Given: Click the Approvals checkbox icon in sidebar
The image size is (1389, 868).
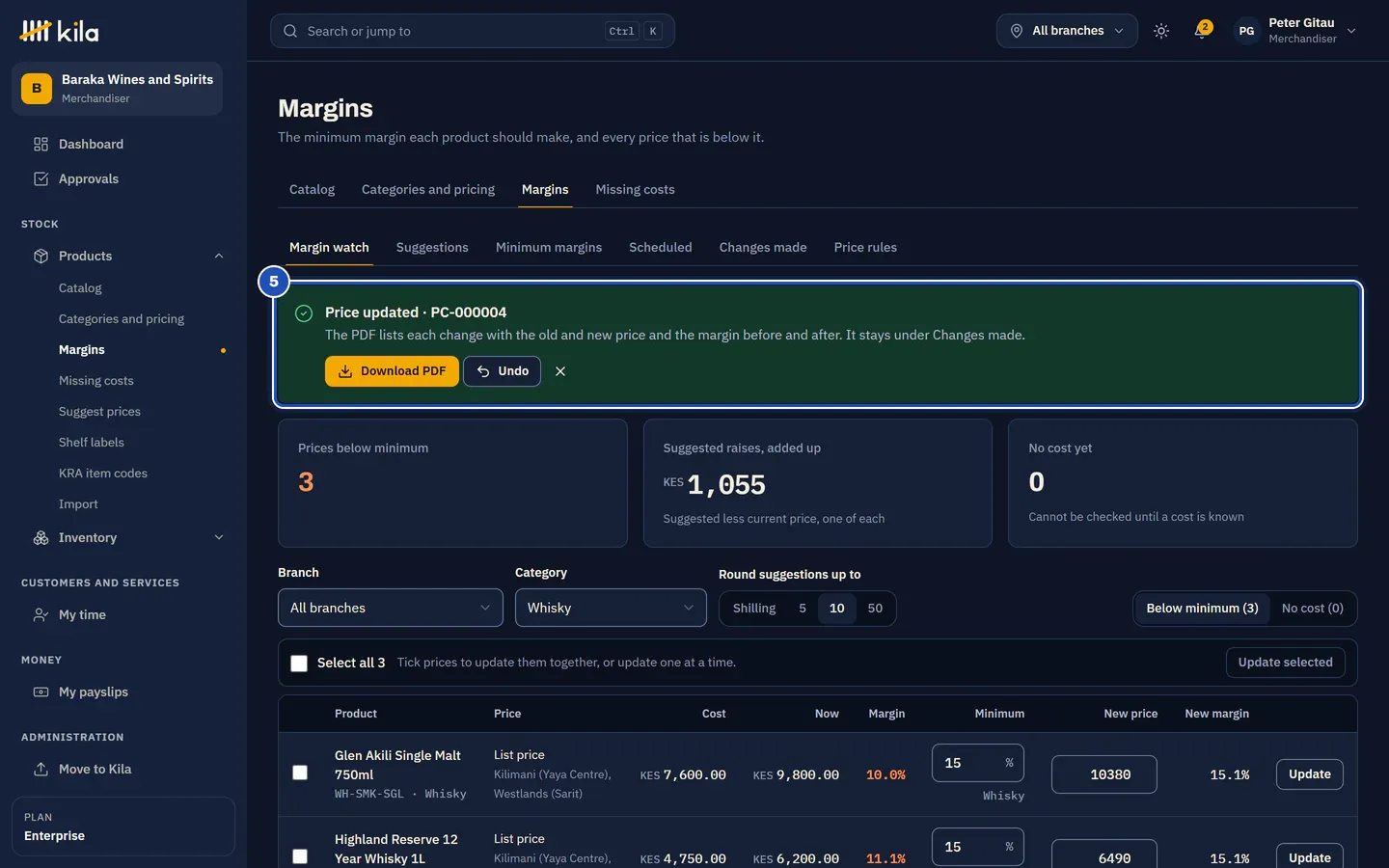Looking at the screenshot, I should (x=41, y=178).
